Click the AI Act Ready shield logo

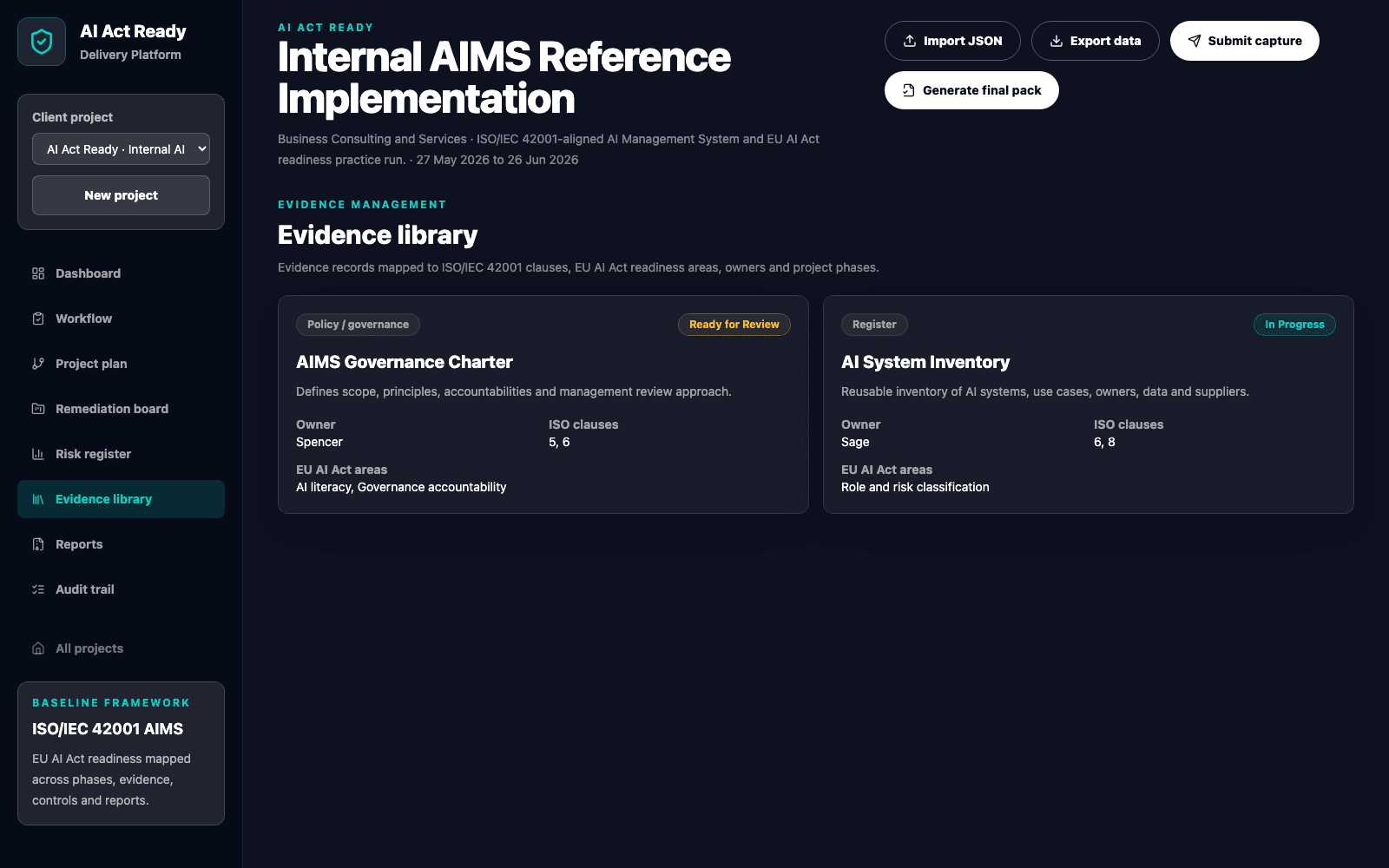[x=42, y=42]
